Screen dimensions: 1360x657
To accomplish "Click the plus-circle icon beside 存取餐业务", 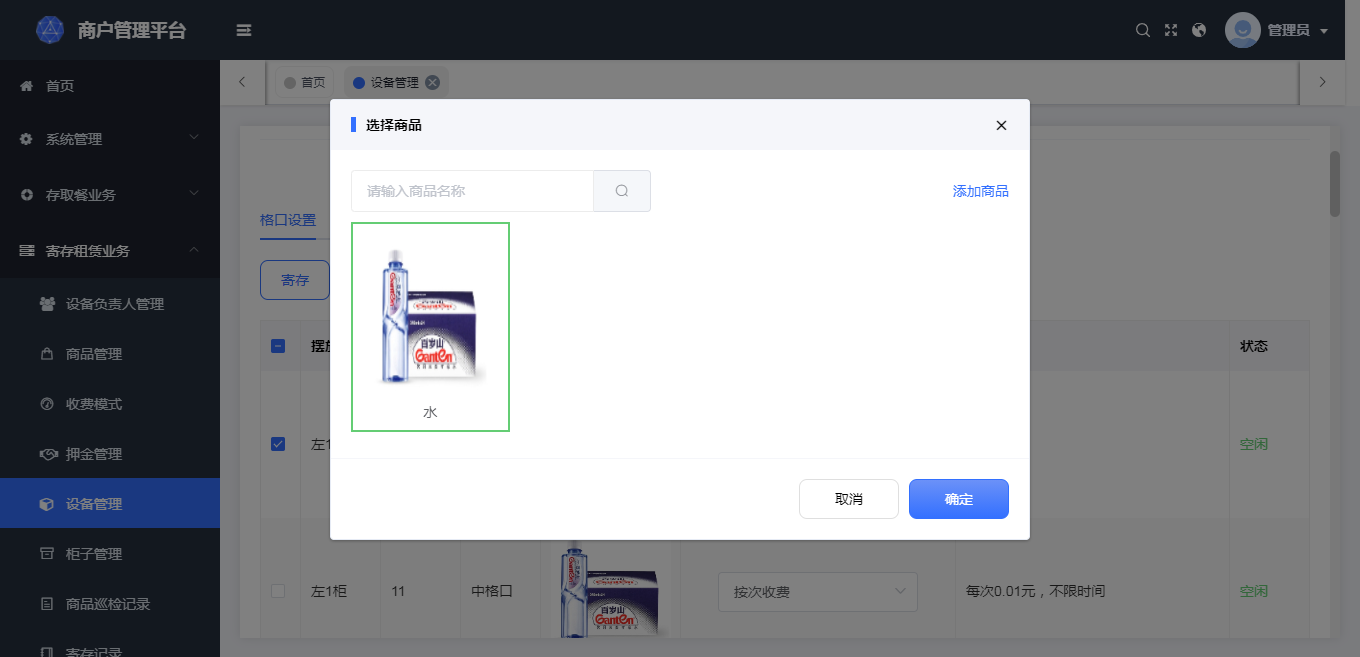I will coord(27,195).
